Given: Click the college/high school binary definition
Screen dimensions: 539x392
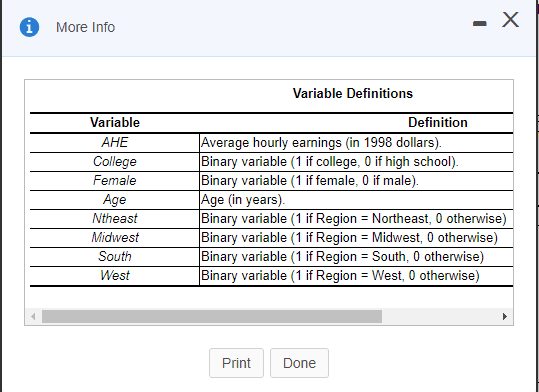Looking at the screenshot, I should click(330, 162).
